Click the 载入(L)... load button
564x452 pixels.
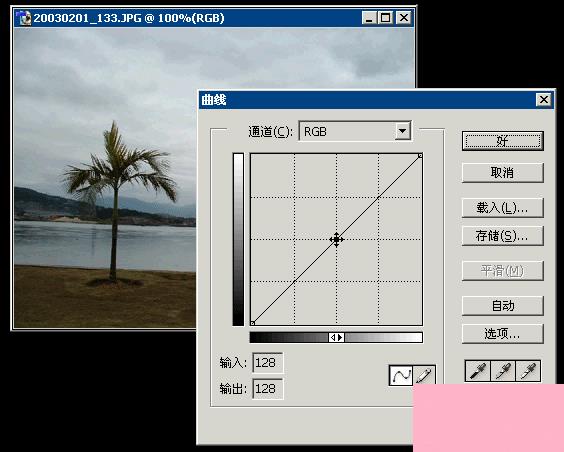[x=502, y=207]
